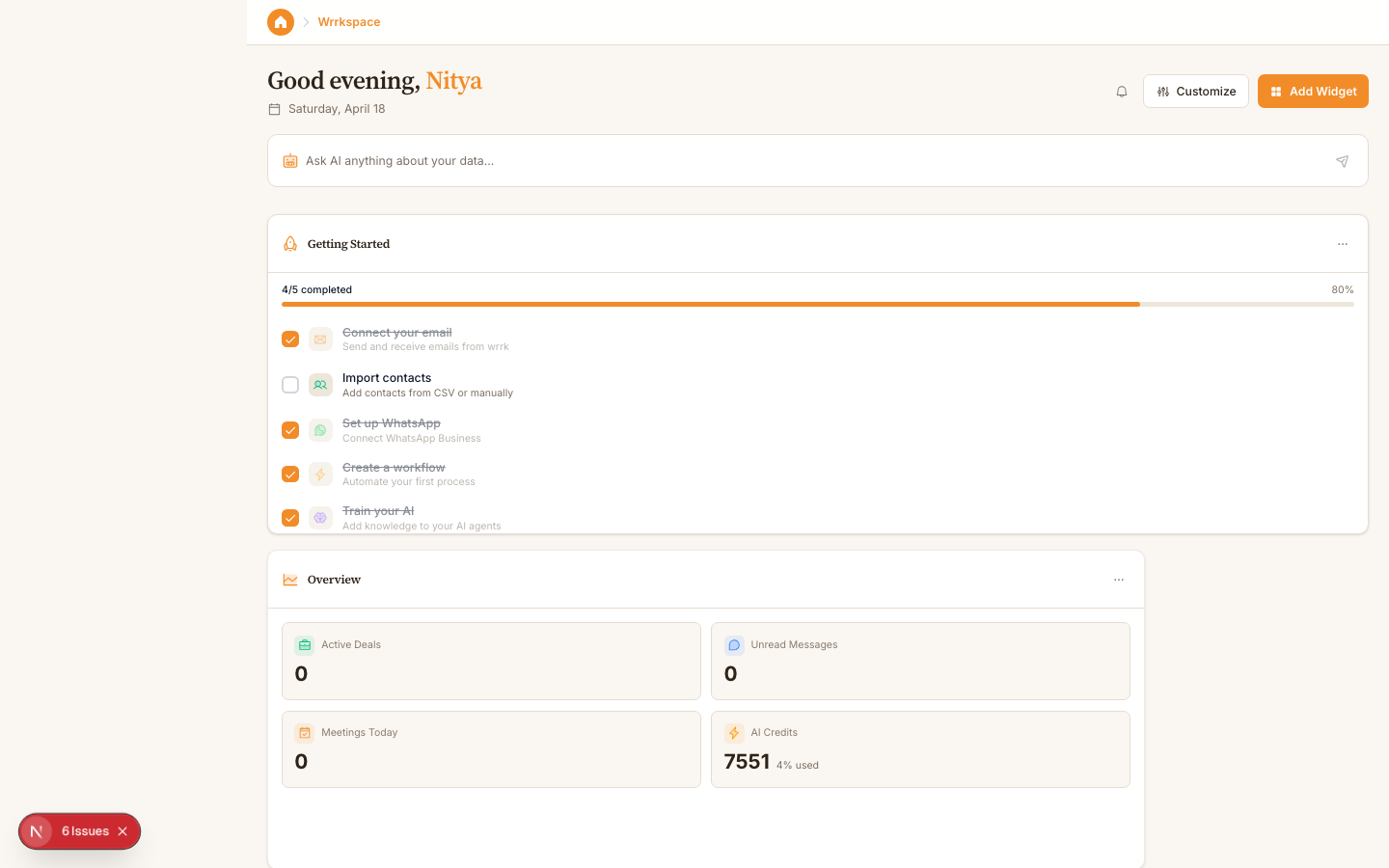Viewport: 1389px width, 868px height.
Task: Expand the 6 Issues error badge
Action: [x=85, y=831]
